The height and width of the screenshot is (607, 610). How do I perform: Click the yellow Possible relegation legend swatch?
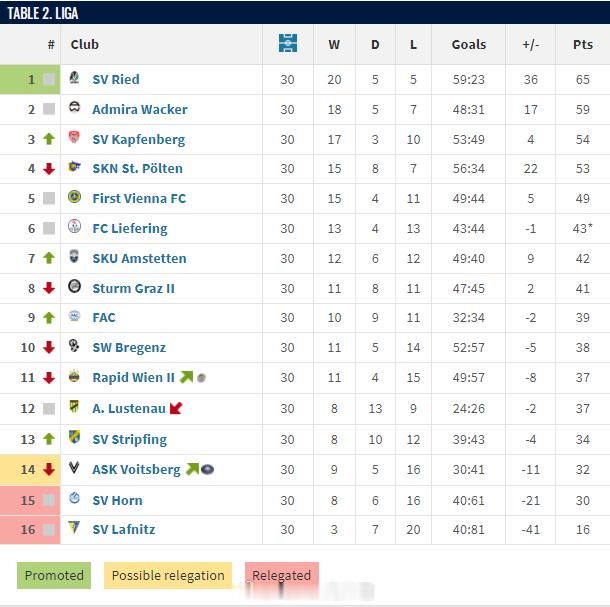(x=168, y=575)
